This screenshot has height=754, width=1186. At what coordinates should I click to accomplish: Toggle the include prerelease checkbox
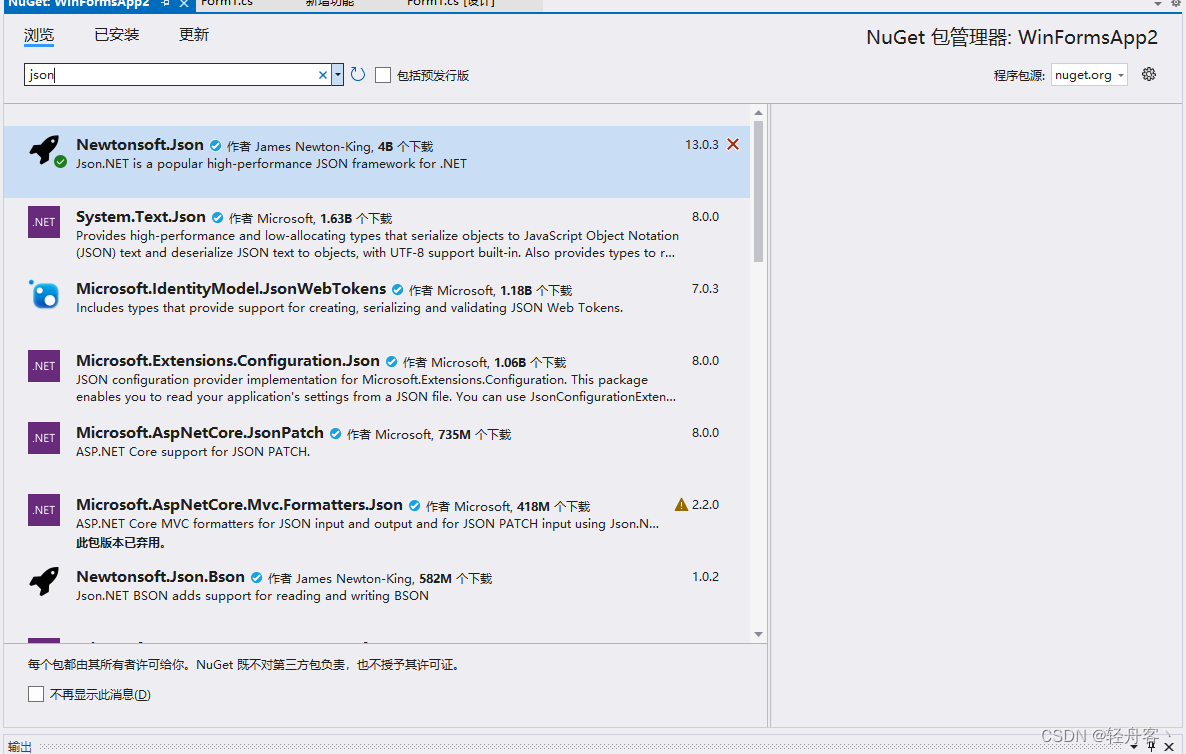[x=383, y=75]
